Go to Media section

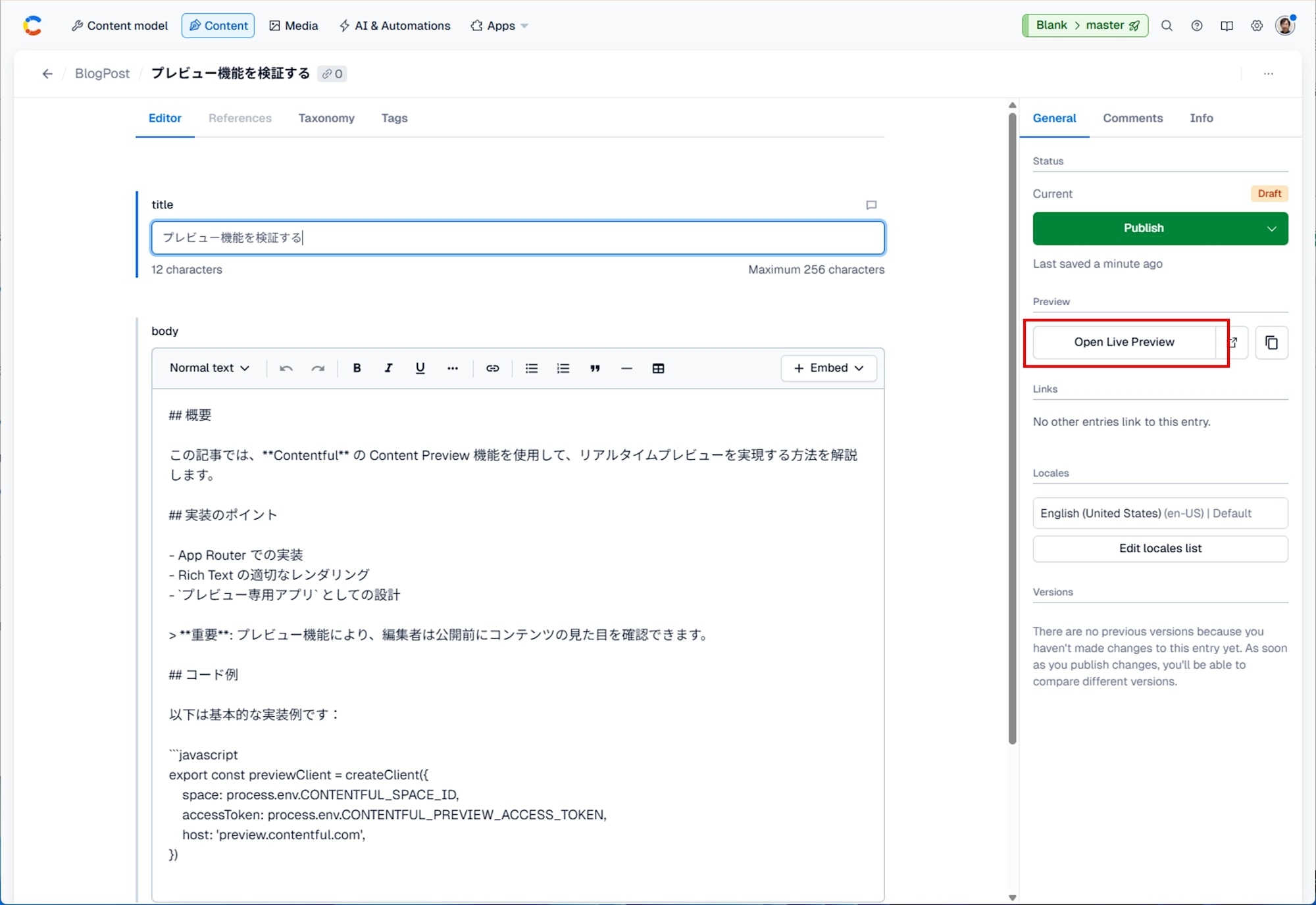[293, 26]
